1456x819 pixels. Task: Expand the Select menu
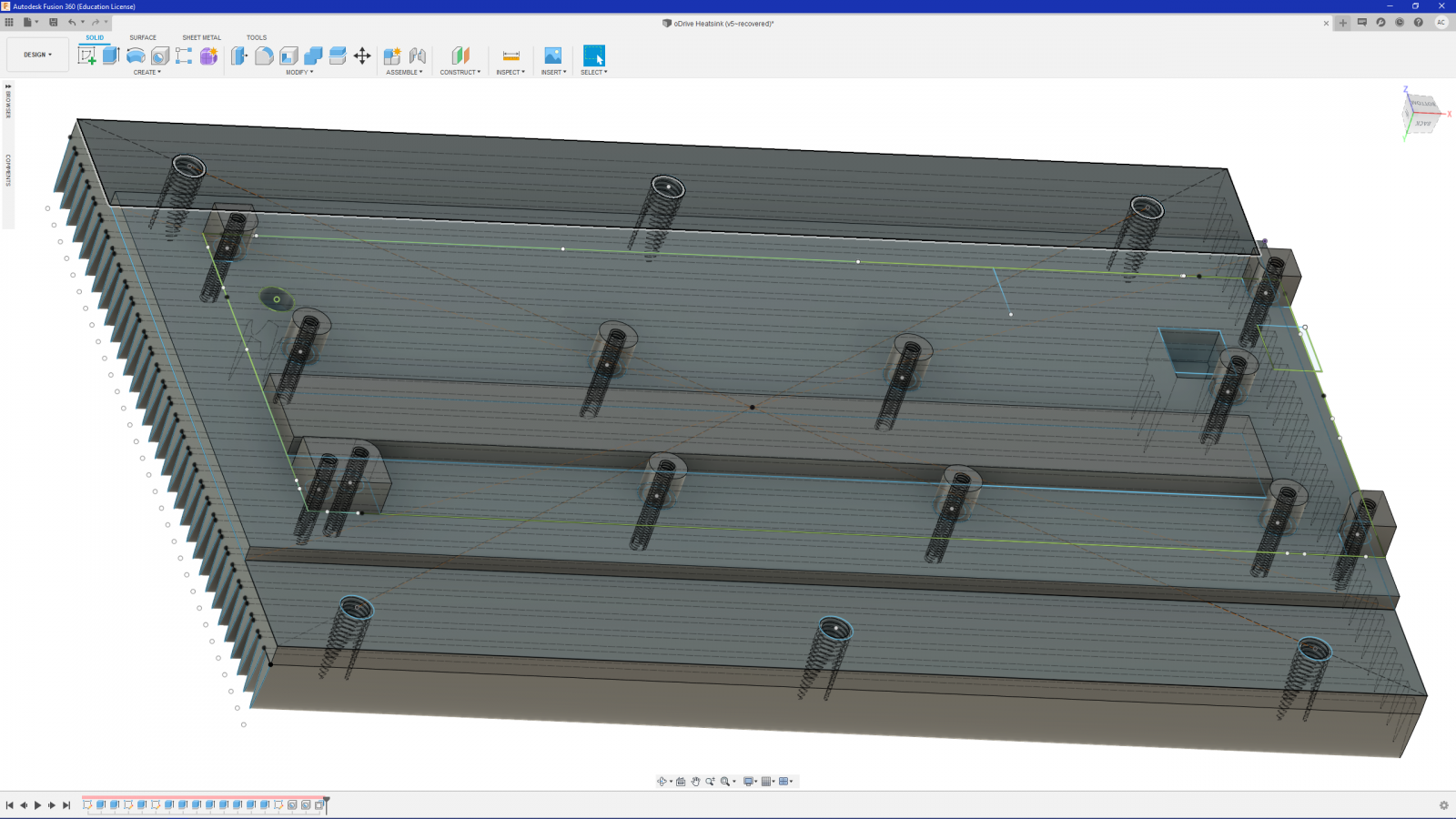point(594,72)
